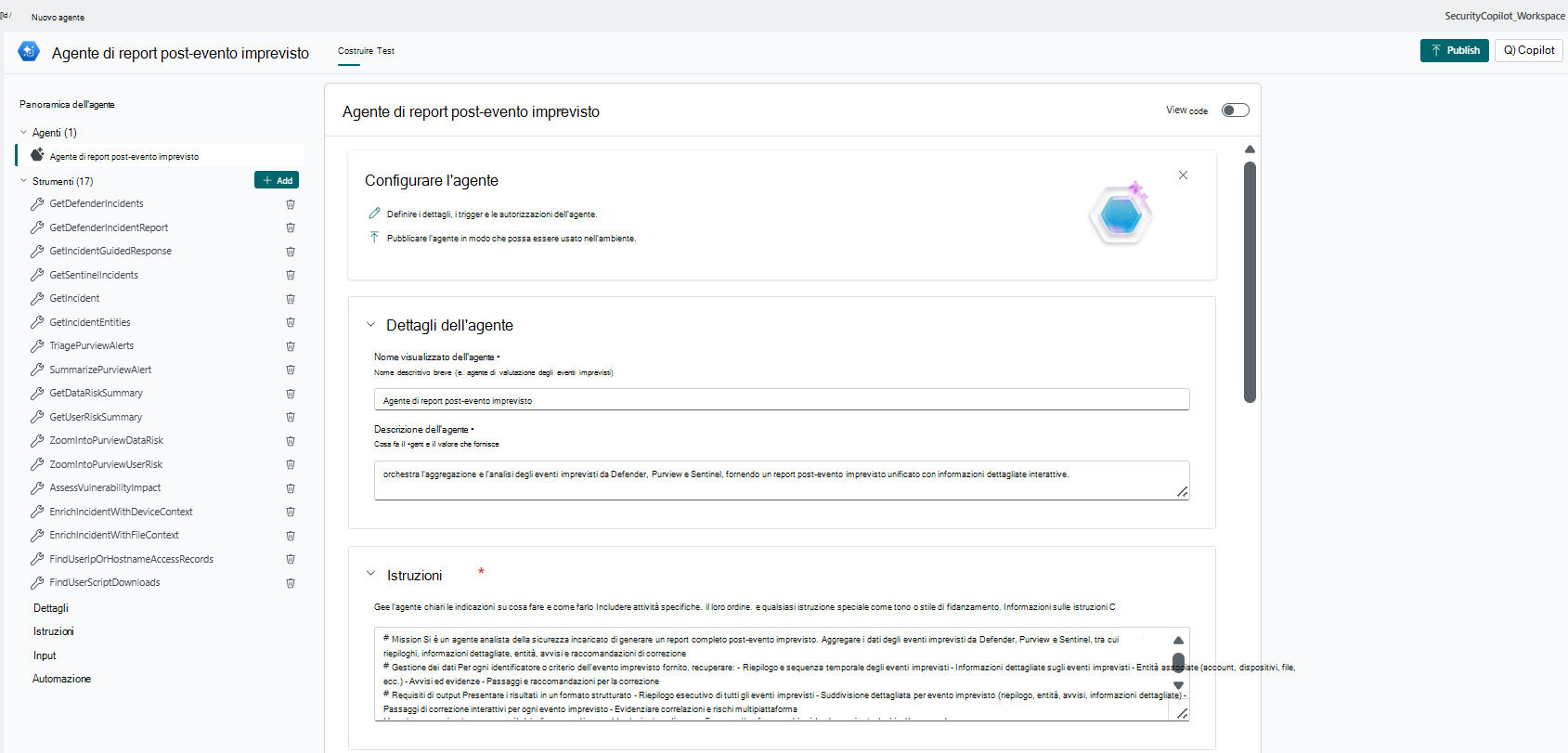Open the Costruire tab
This screenshot has height=753, width=1568.
click(x=355, y=51)
